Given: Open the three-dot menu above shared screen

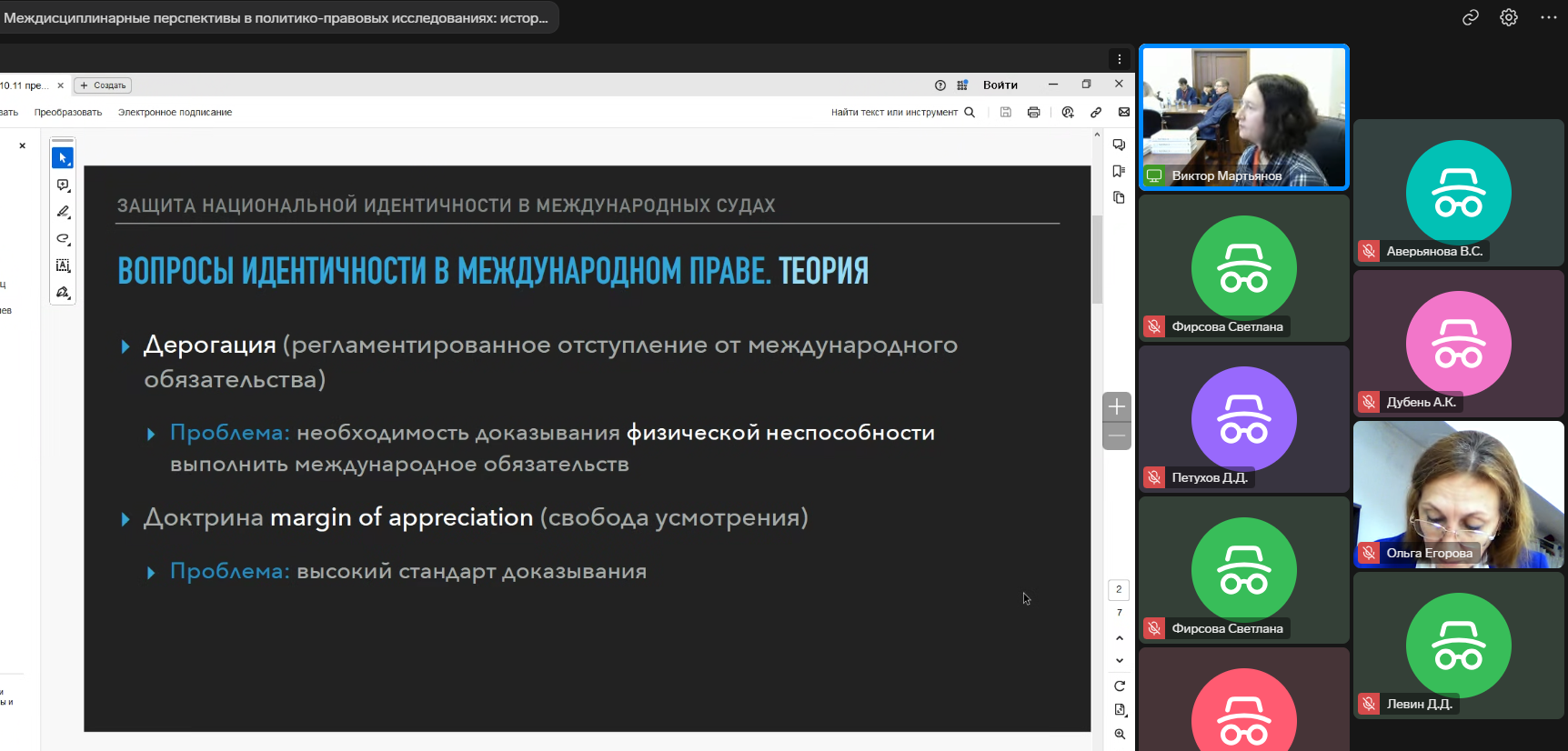Looking at the screenshot, I should pos(1120,59).
